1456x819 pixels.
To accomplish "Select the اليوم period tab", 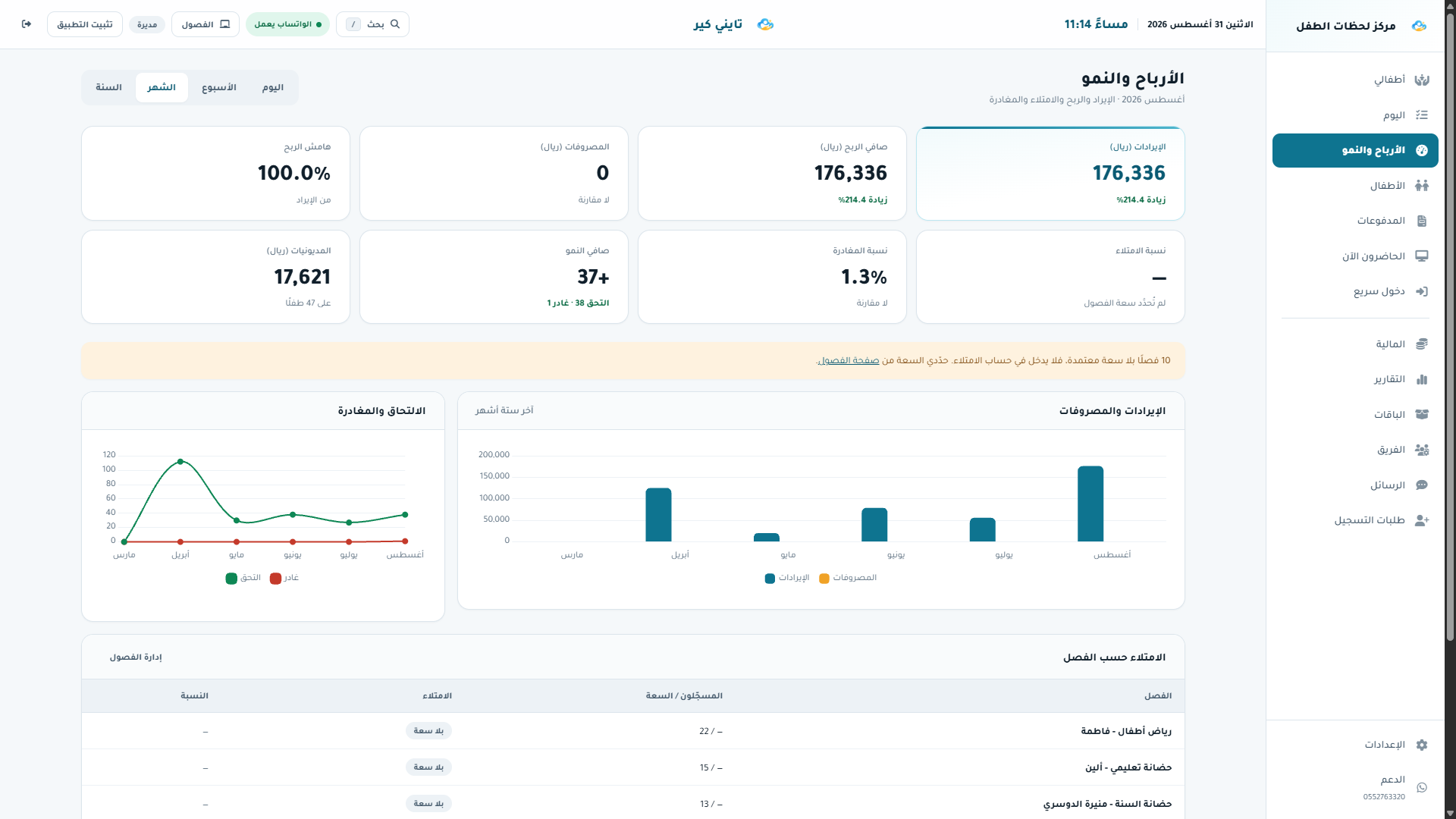I will click(273, 88).
